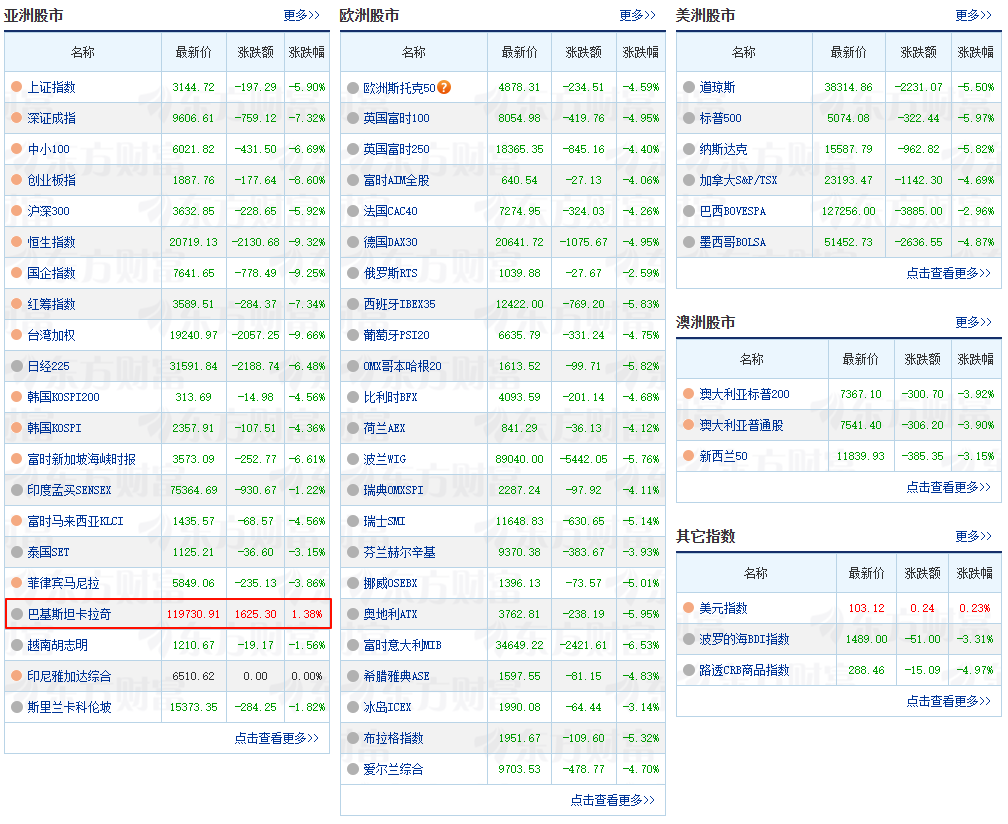Click the 38314.86 price for 道琼斯
The image size is (1008, 824).
pos(849,87)
